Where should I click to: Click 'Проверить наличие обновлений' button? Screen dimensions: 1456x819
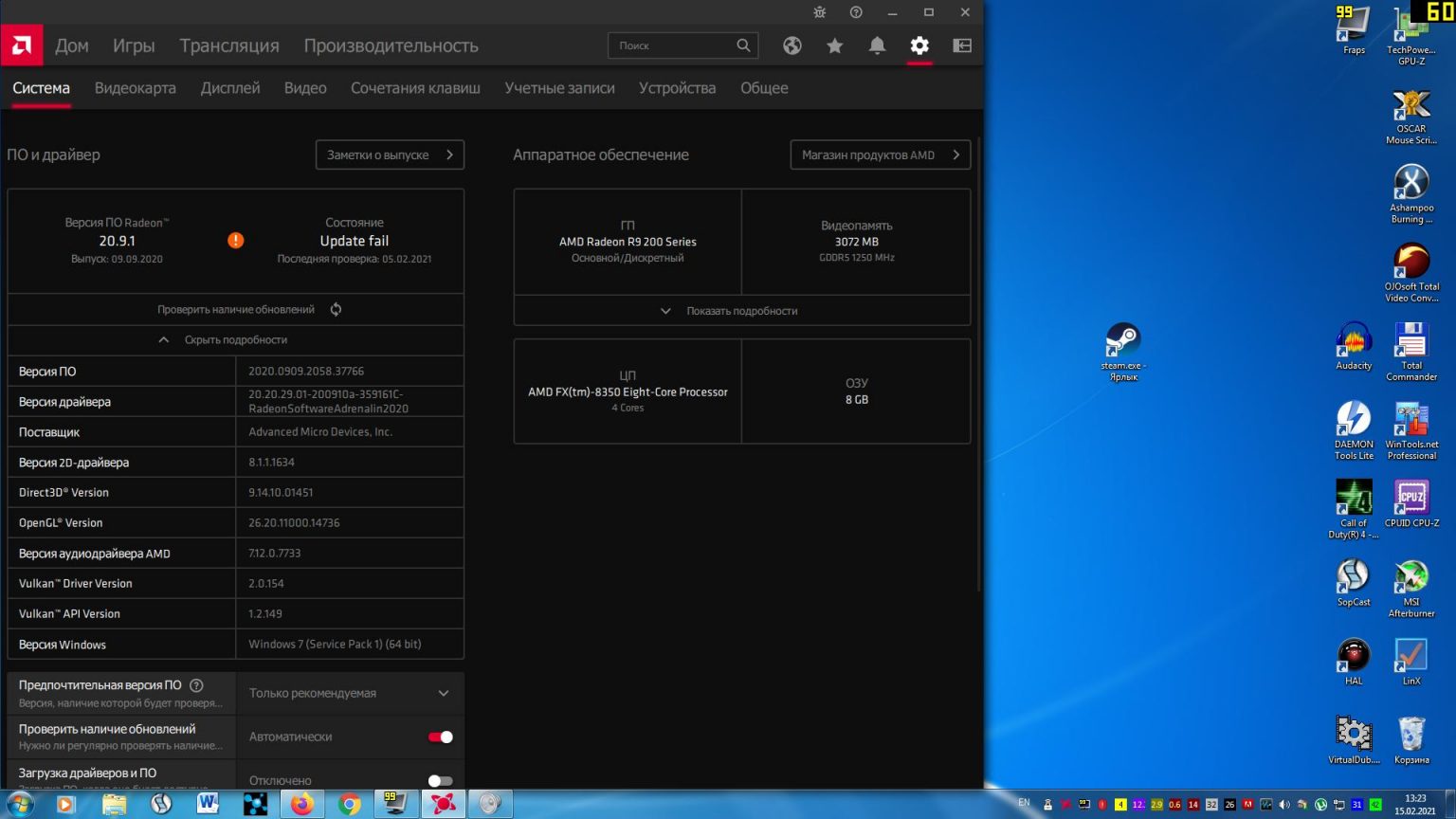click(x=236, y=309)
